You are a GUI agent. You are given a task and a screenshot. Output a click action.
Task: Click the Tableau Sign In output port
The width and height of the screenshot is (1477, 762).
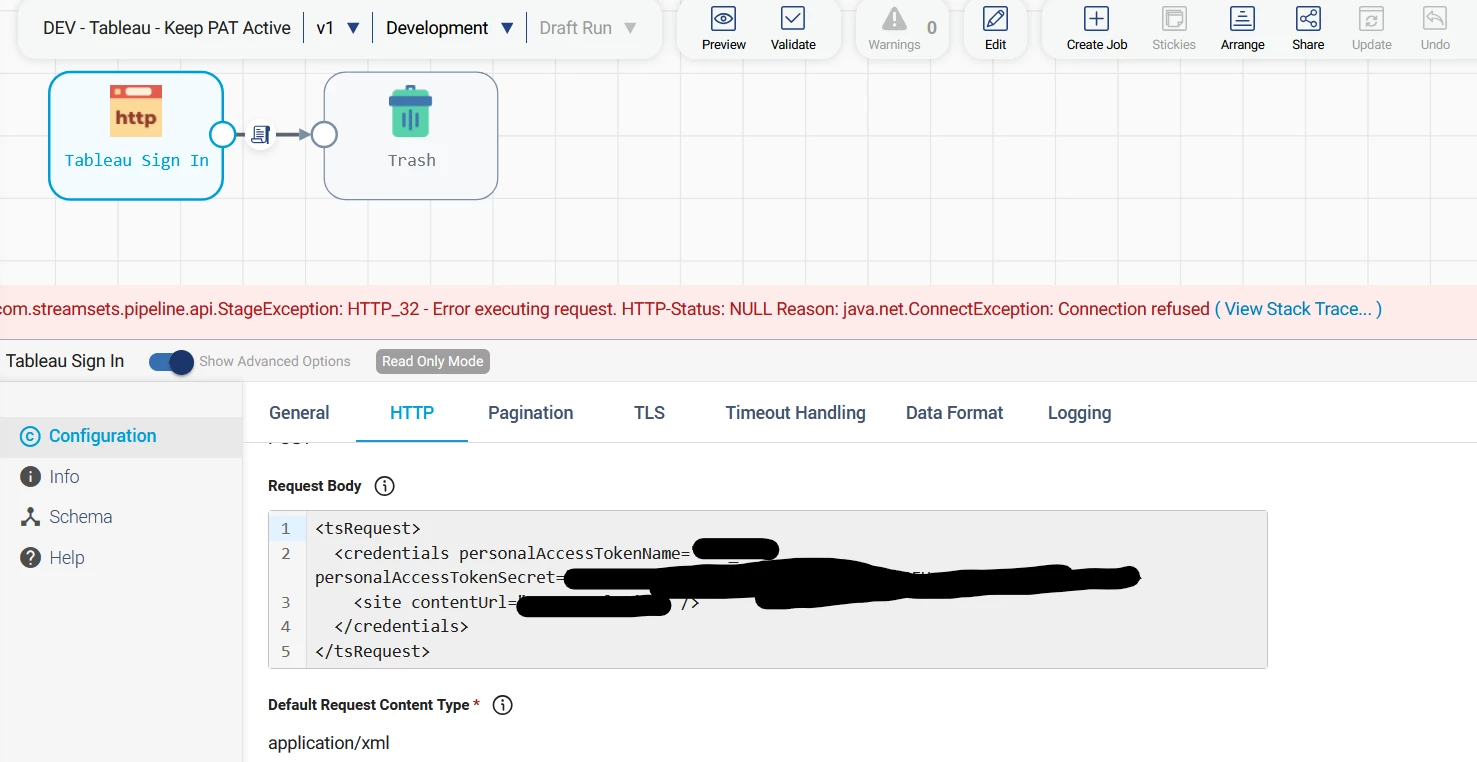[223, 134]
